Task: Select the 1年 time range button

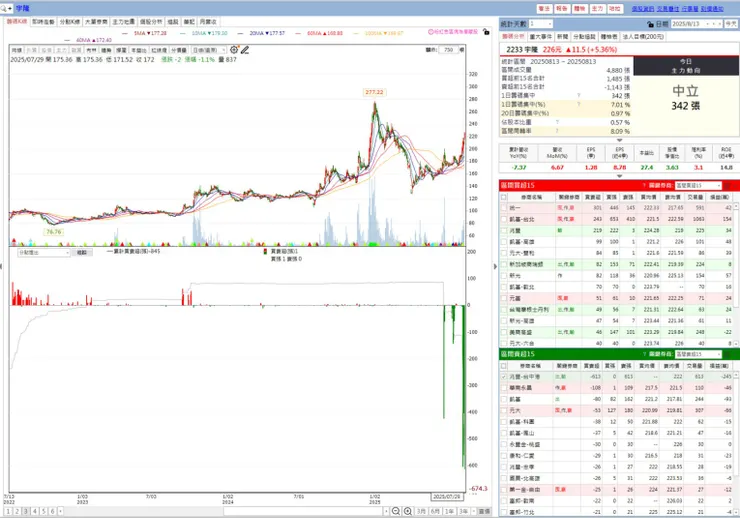Action: pos(450,511)
